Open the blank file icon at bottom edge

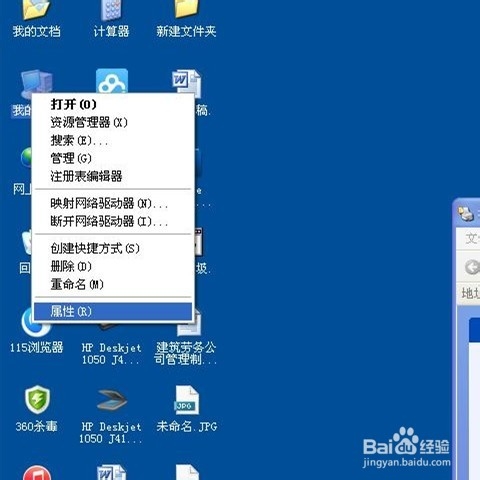(x=187, y=473)
